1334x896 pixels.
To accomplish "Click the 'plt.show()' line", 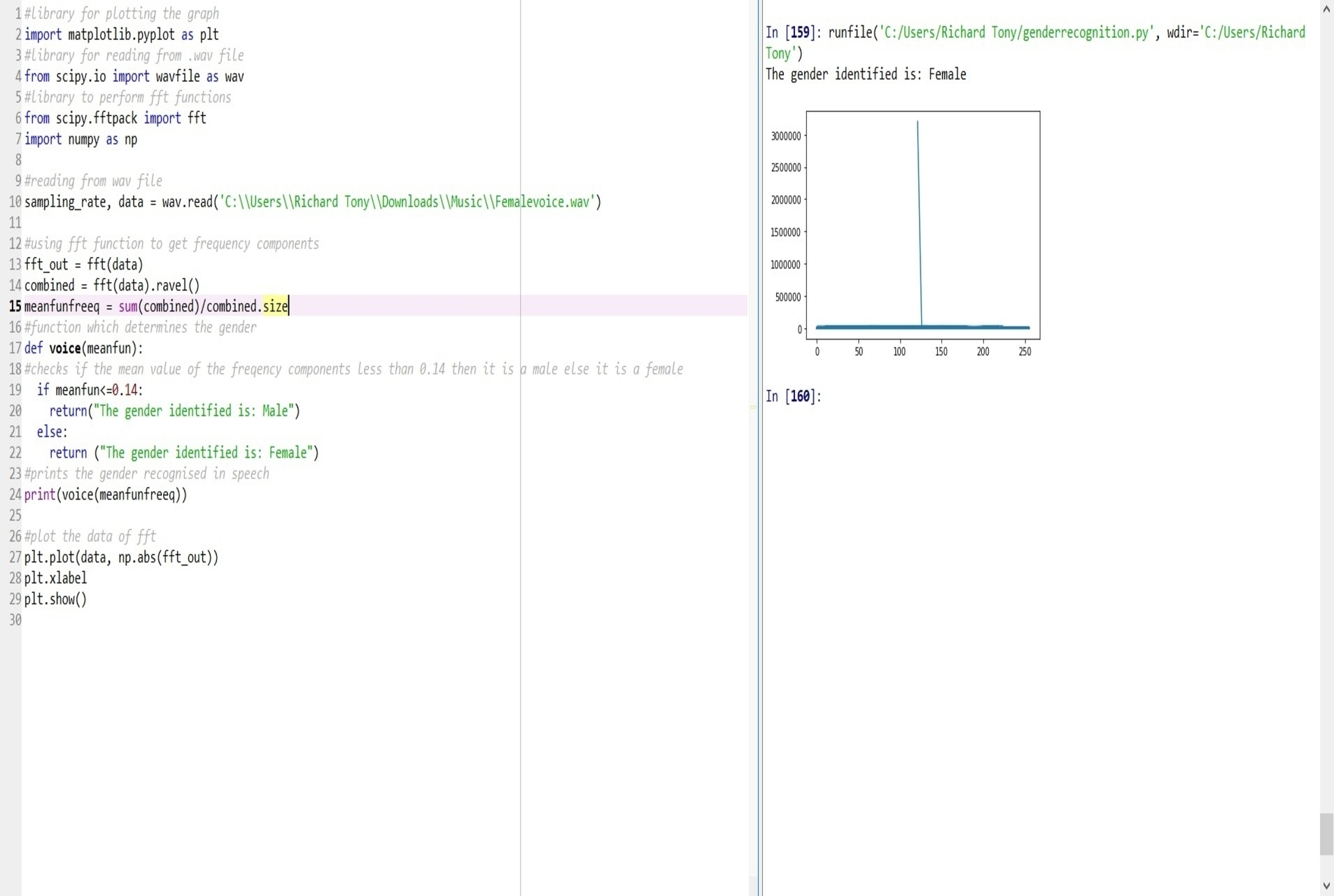I will pos(56,599).
